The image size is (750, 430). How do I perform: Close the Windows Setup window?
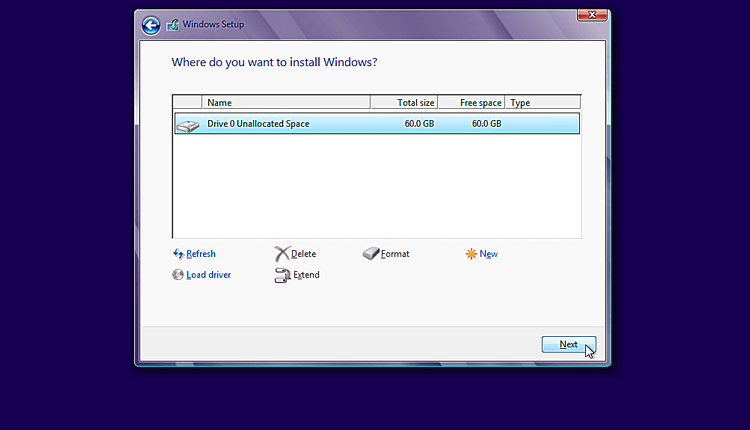coord(592,15)
